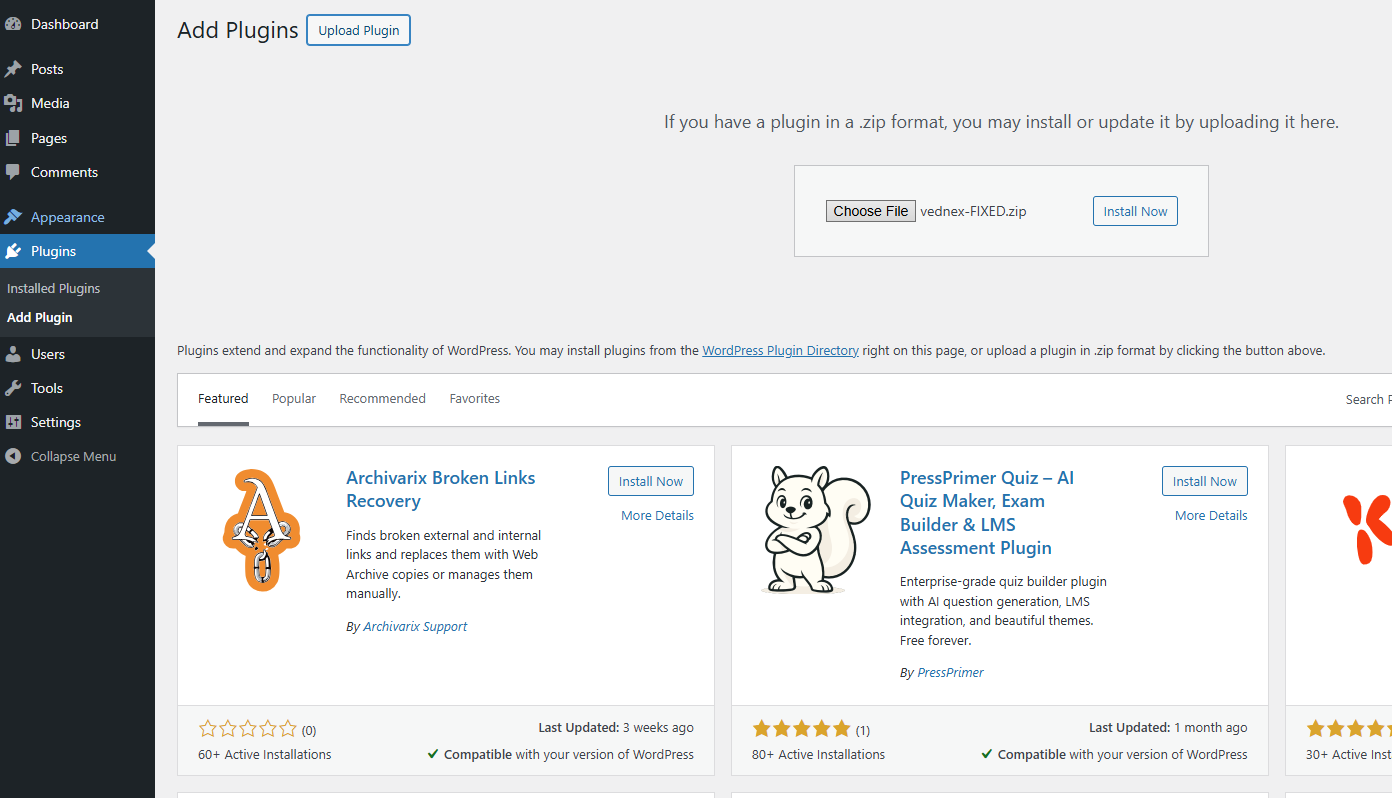Switch to the Recommended tab
Viewport: 1392px width, 798px height.
pyautogui.click(x=383, y=399)
